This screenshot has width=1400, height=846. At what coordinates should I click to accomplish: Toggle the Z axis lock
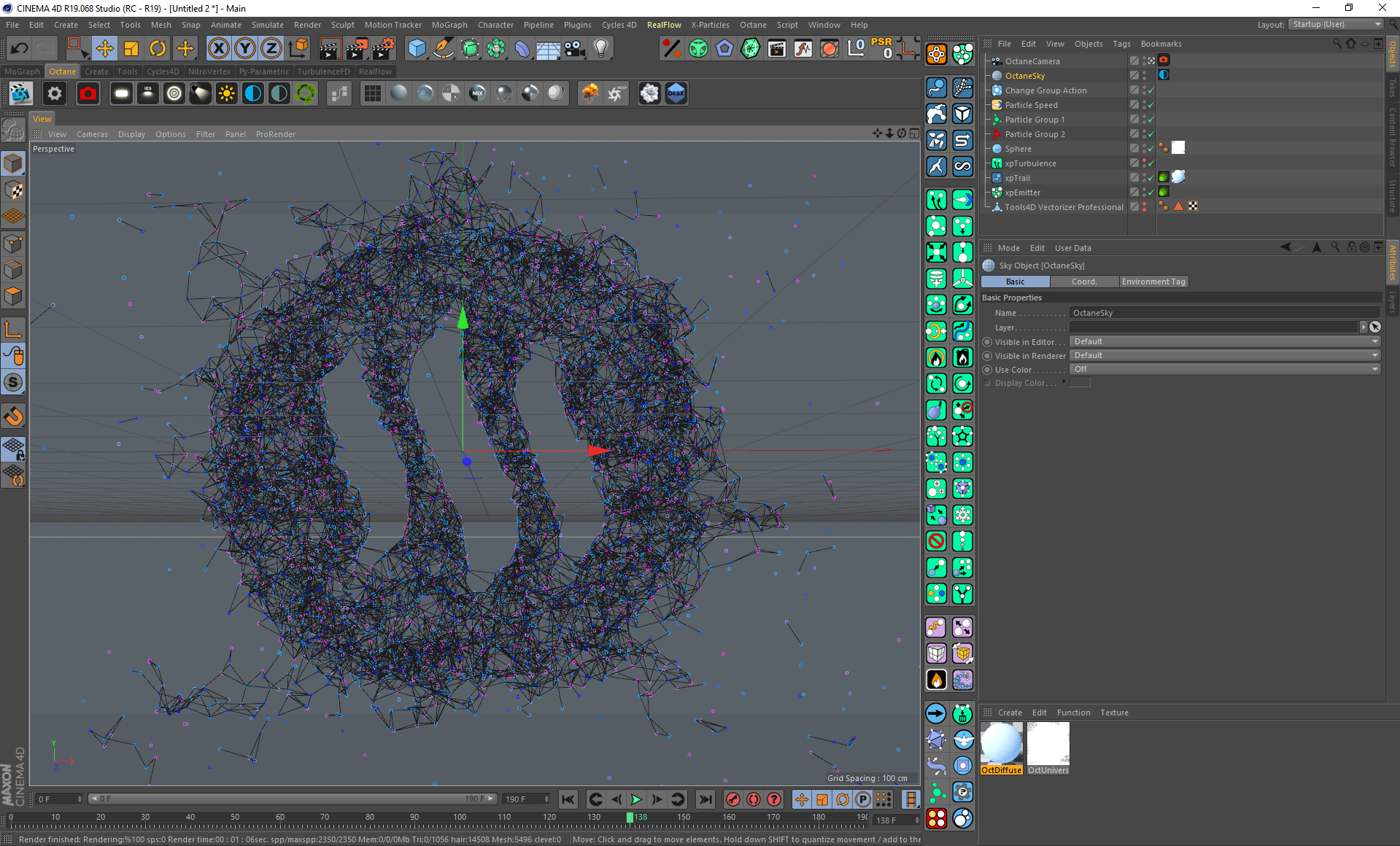[271, 49]
